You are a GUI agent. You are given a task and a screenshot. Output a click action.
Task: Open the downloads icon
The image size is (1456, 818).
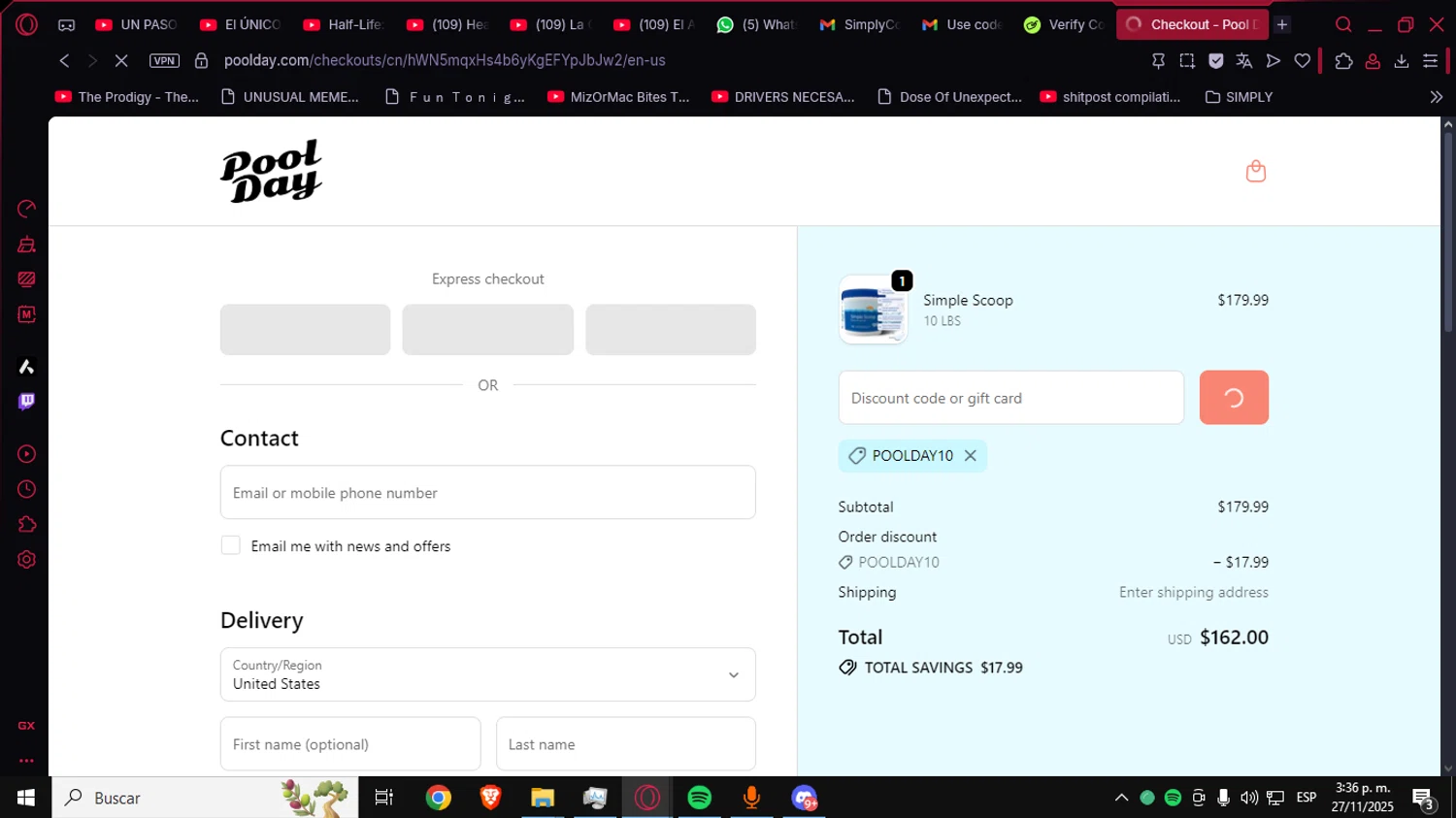[x=1402, y=61]
